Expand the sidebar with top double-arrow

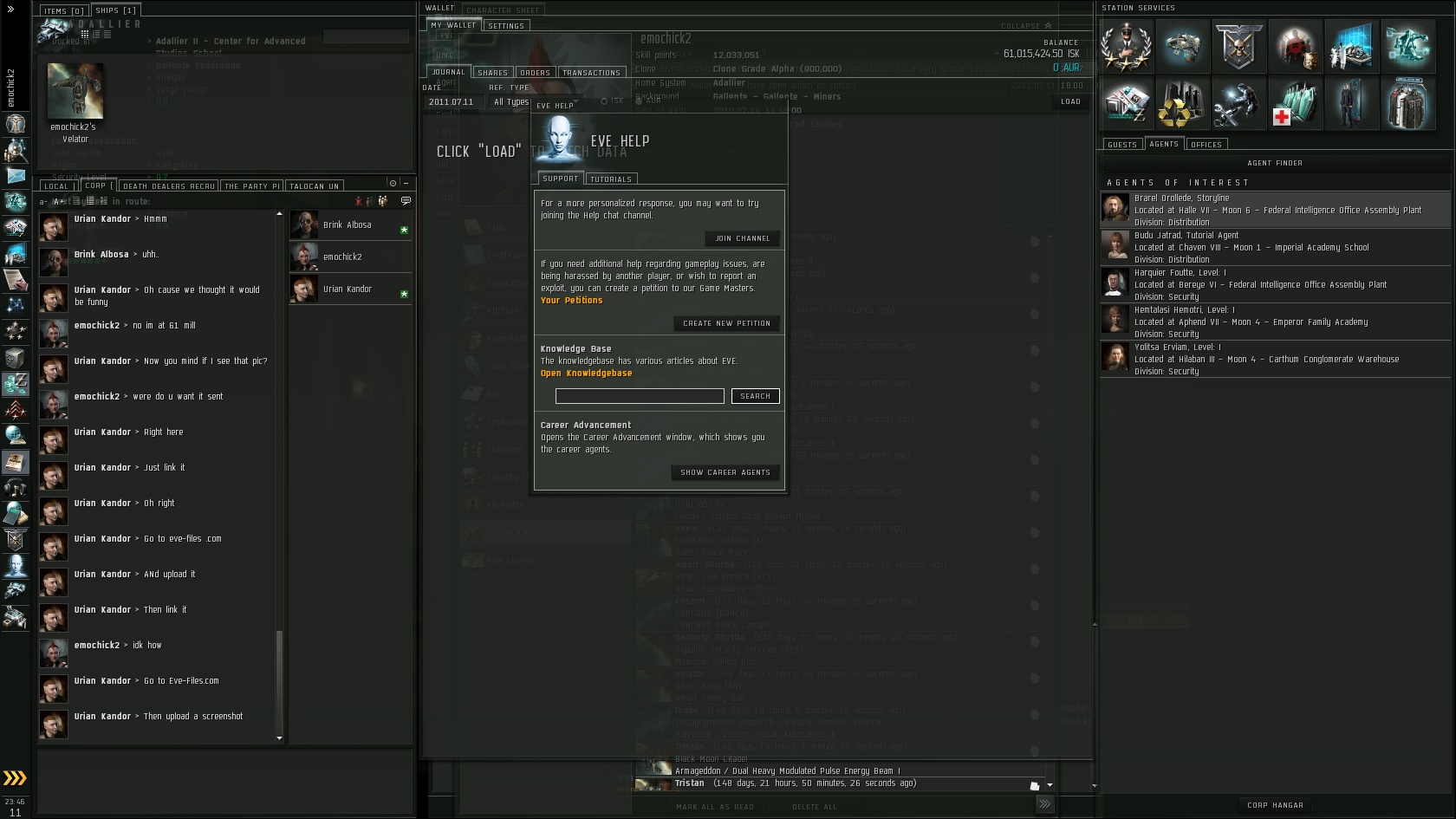[x=10, y=10]
